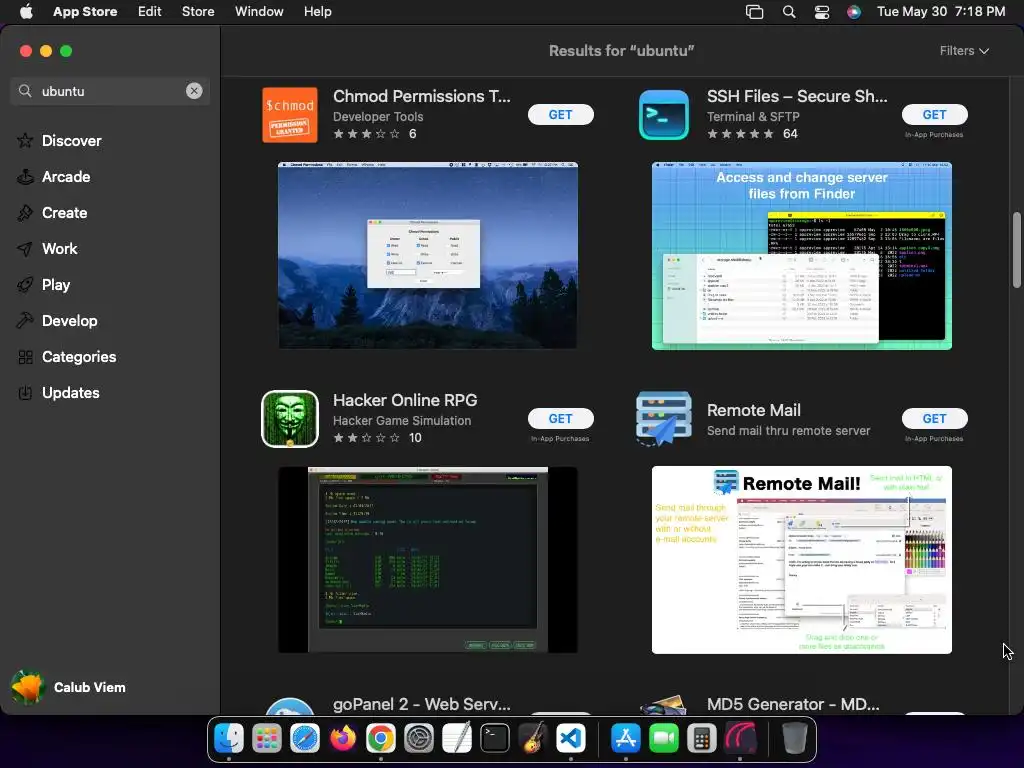This screenshot has height=768, width=1024.
Task: Open the MD5 Generator title
Action: 793,704
